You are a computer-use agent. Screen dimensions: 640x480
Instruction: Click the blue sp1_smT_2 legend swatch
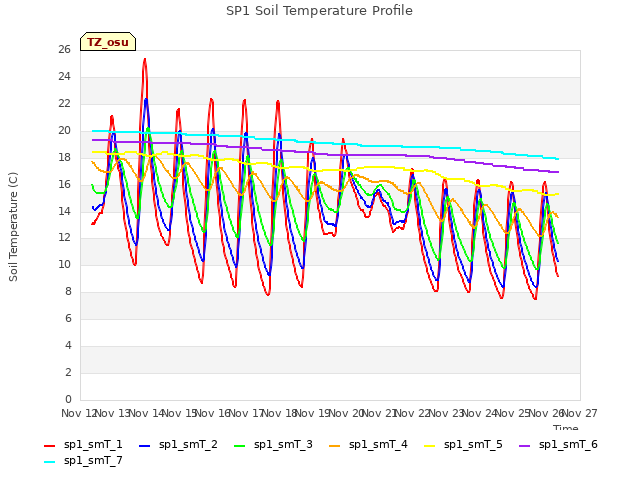click(x=144, y=446)
